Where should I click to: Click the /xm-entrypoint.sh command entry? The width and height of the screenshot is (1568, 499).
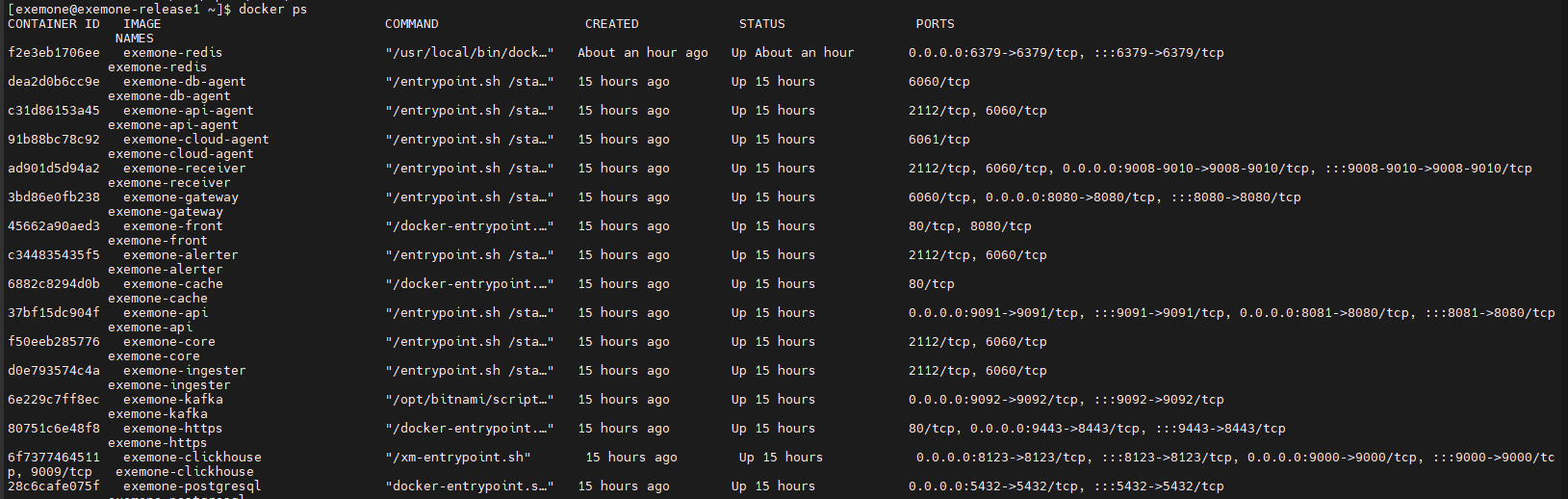click(457, 458)
